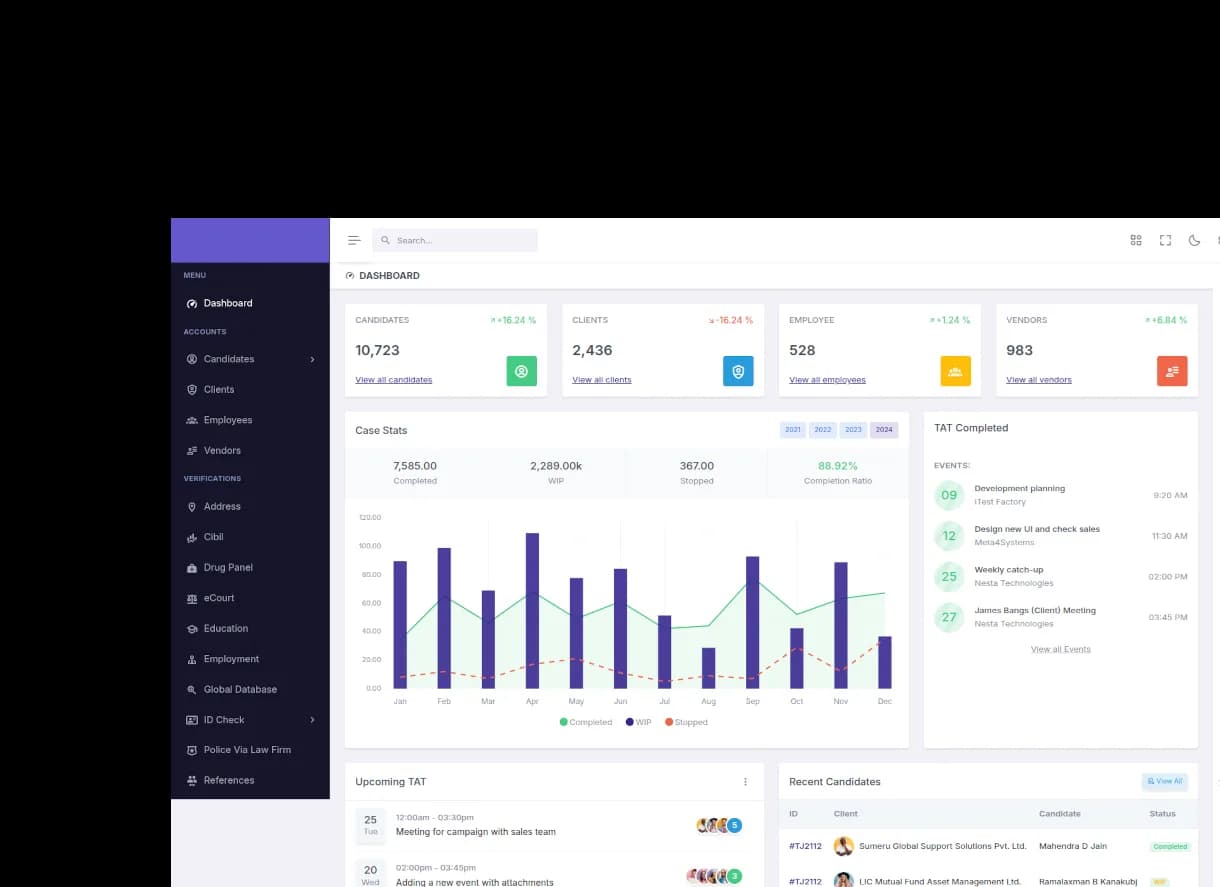Click candidate Mahendra D Jain
The width and height of the screenshot is (1220, 887).
(1073, 846)
